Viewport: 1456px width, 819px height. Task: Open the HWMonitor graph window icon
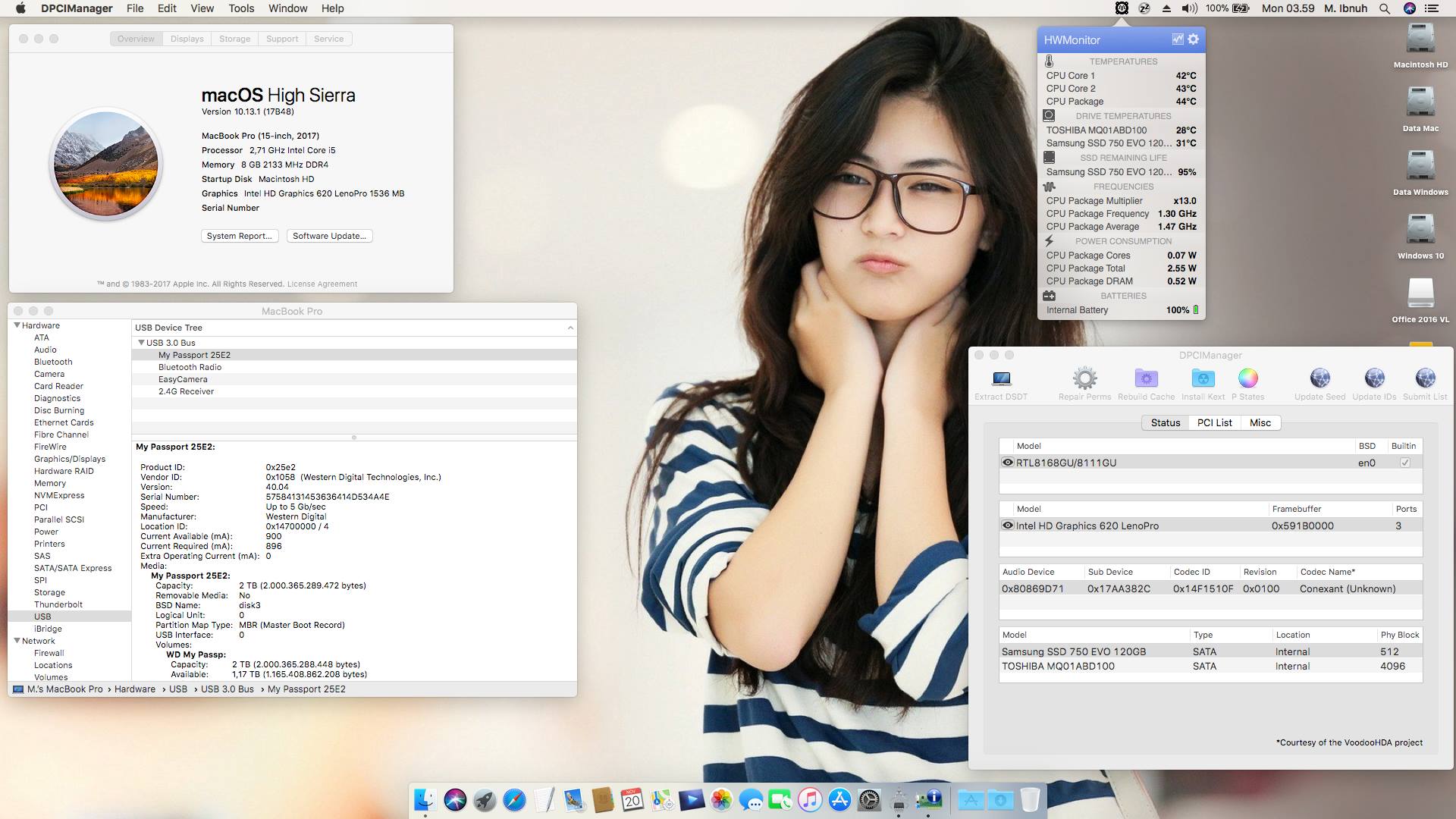[1177, 39]
